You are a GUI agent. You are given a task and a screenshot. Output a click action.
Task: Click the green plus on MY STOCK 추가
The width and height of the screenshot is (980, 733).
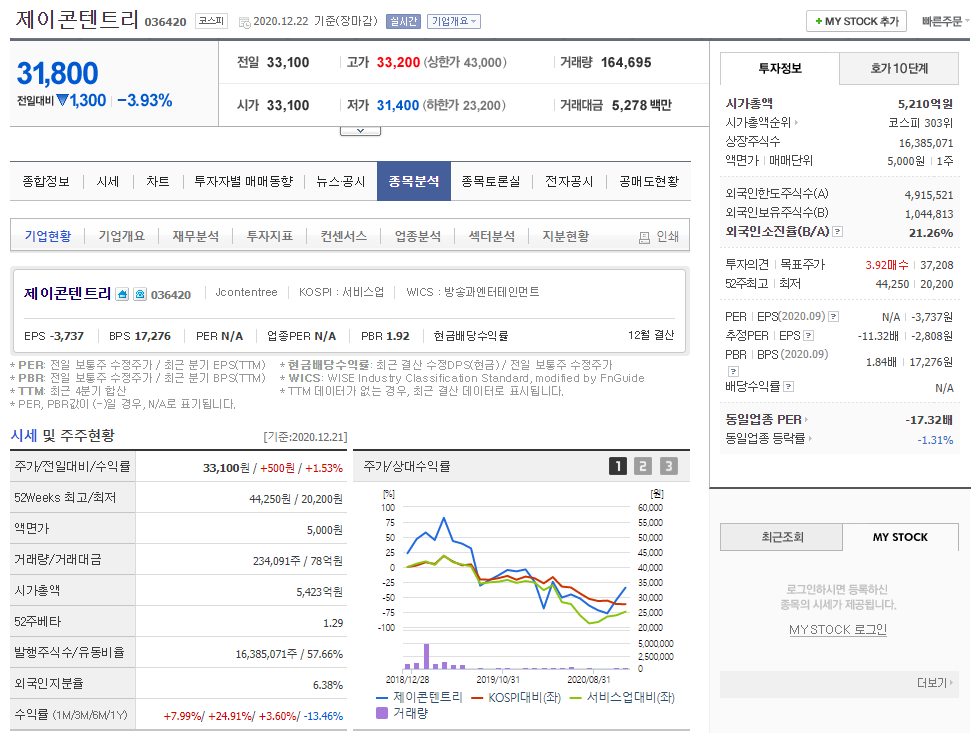[x=818, y=21]
